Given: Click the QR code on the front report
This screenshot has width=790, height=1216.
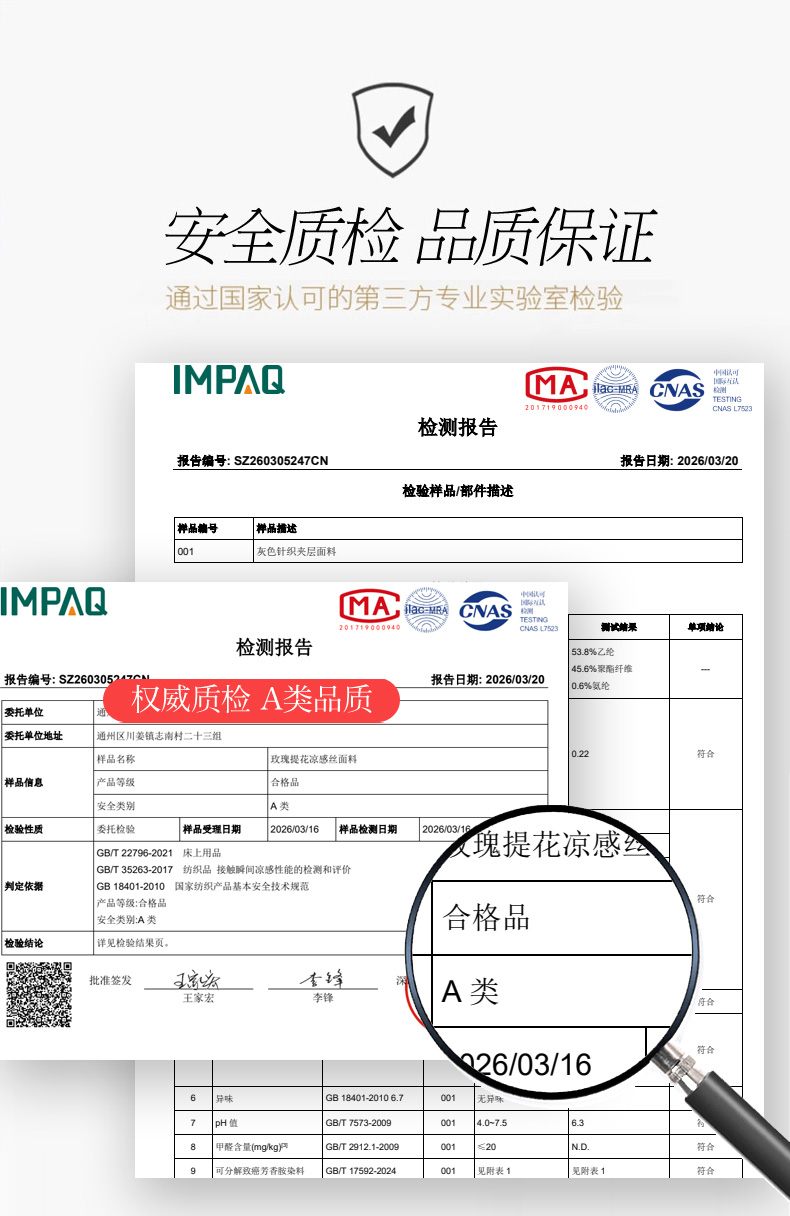Looking at the screenshot, I should coord(39,994).
